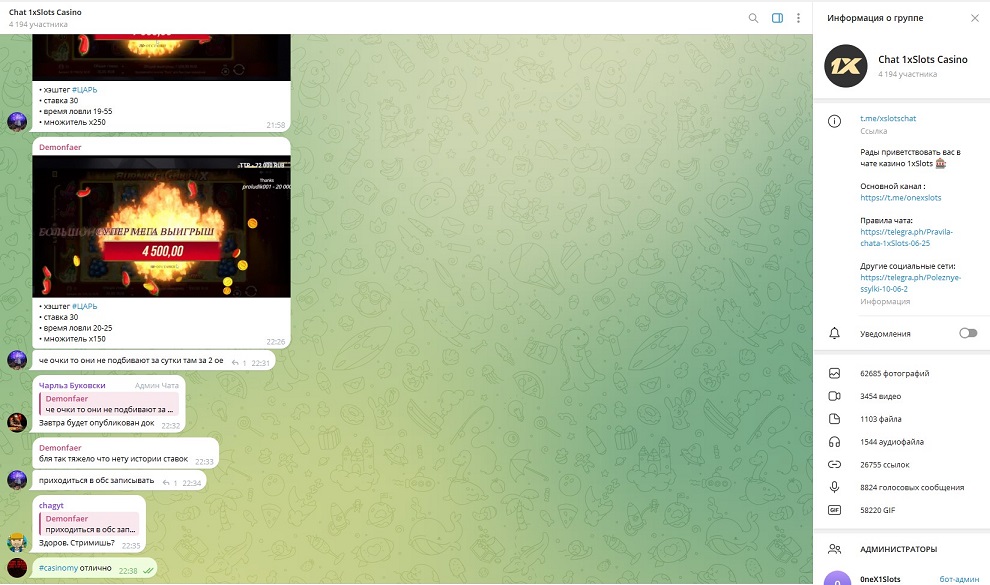Image resolution: width=990 pixels, height=585 pixels.
Task: Click '4 194 участника' under the header title
Action: pos(38,25)
